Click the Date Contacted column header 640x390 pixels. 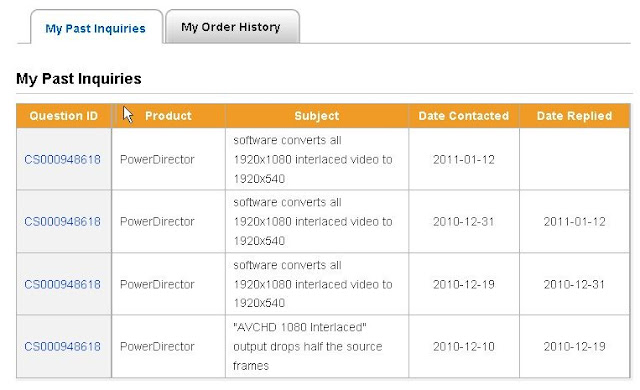(464, 116)
